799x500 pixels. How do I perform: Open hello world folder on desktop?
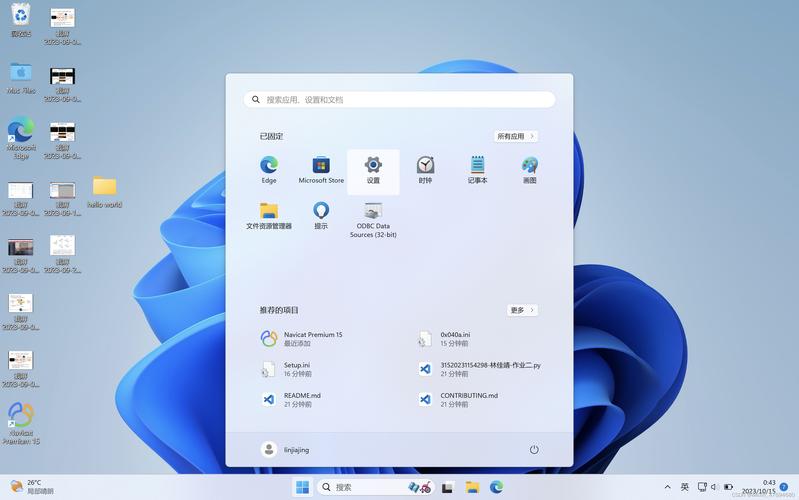point(104,190)
